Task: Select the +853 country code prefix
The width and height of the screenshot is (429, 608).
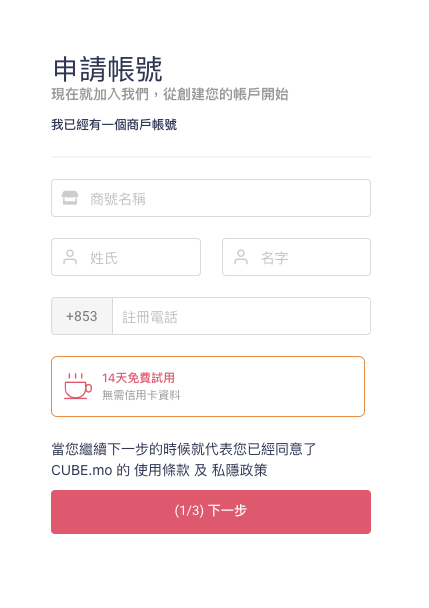Action: [82, 316]
